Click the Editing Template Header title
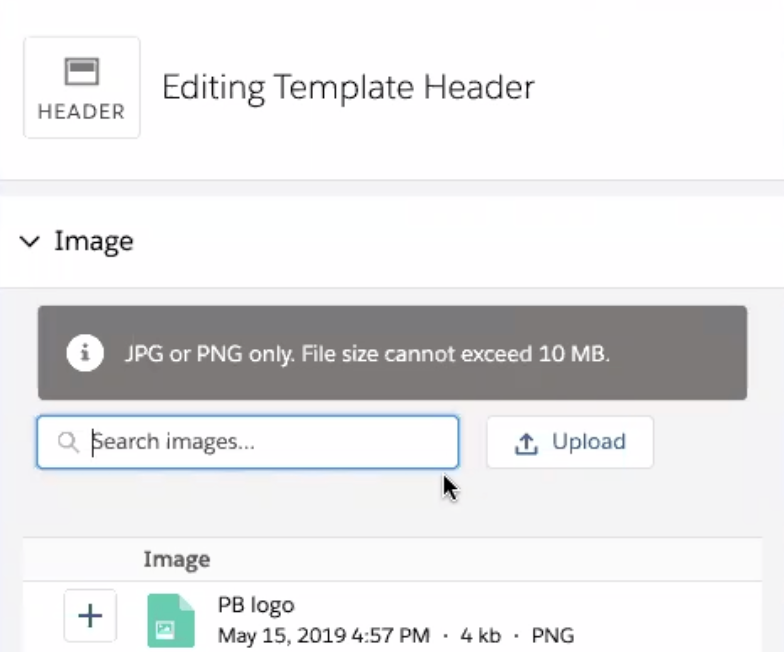Image resolution: width=784 pixels, height=652 pixels. coord(348,88)
